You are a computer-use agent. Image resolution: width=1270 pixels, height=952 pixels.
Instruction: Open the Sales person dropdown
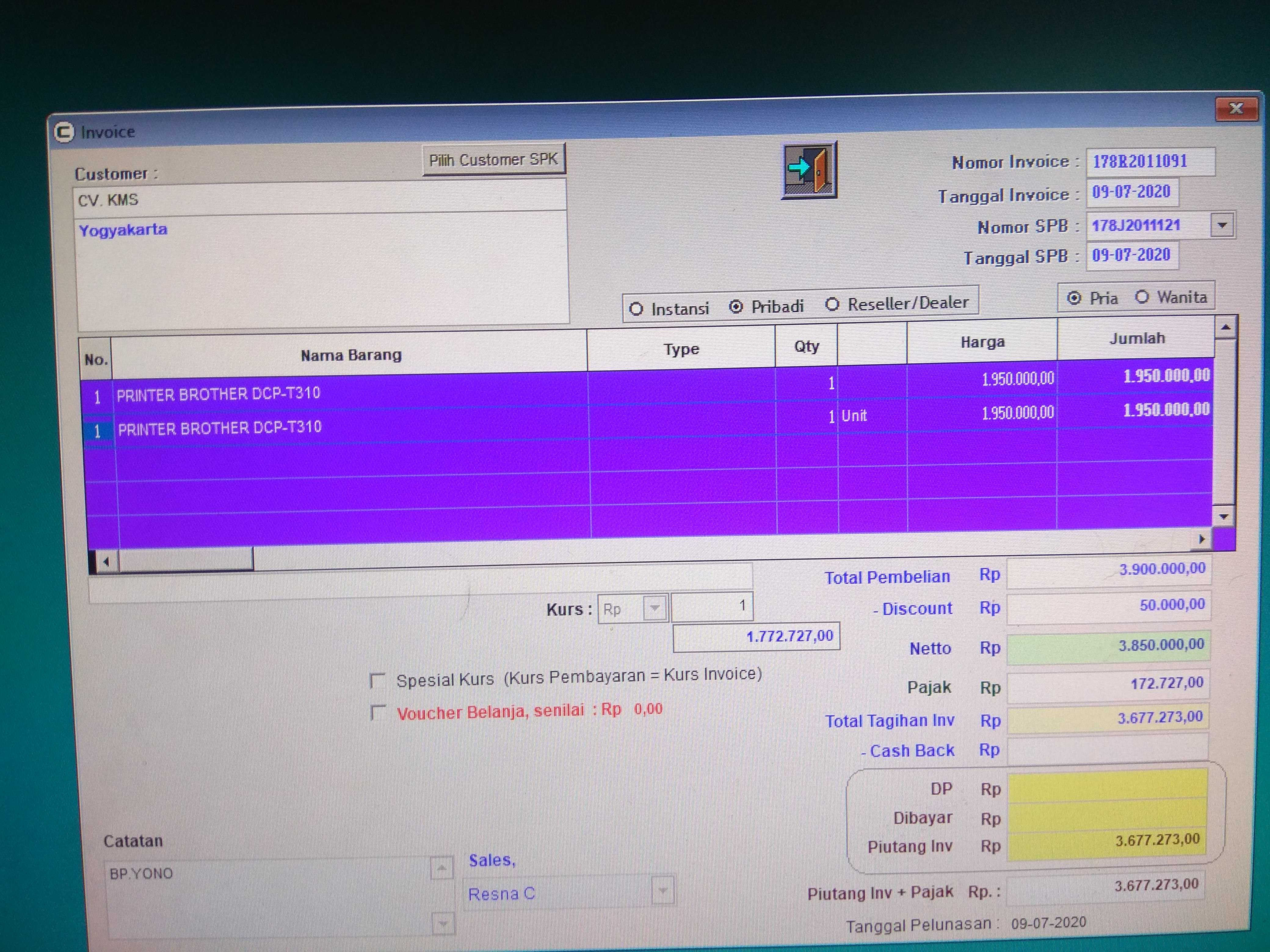(663, 891)
